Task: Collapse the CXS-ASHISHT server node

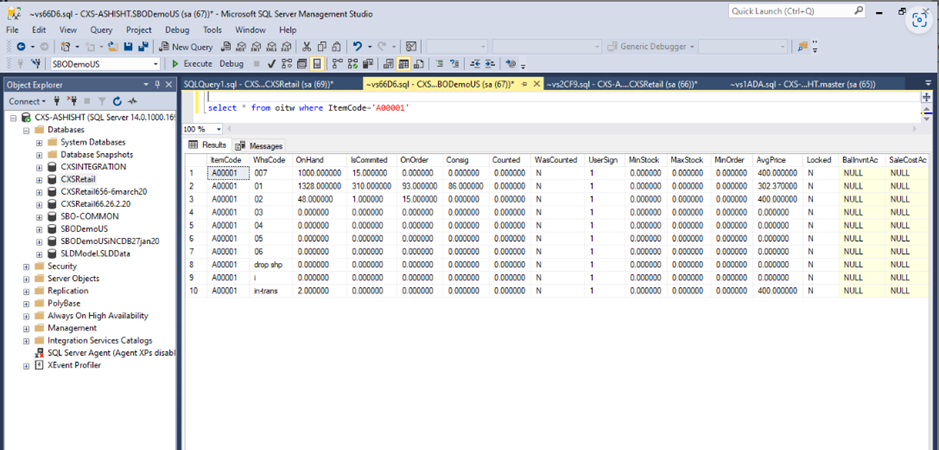Action: point(13,117)
